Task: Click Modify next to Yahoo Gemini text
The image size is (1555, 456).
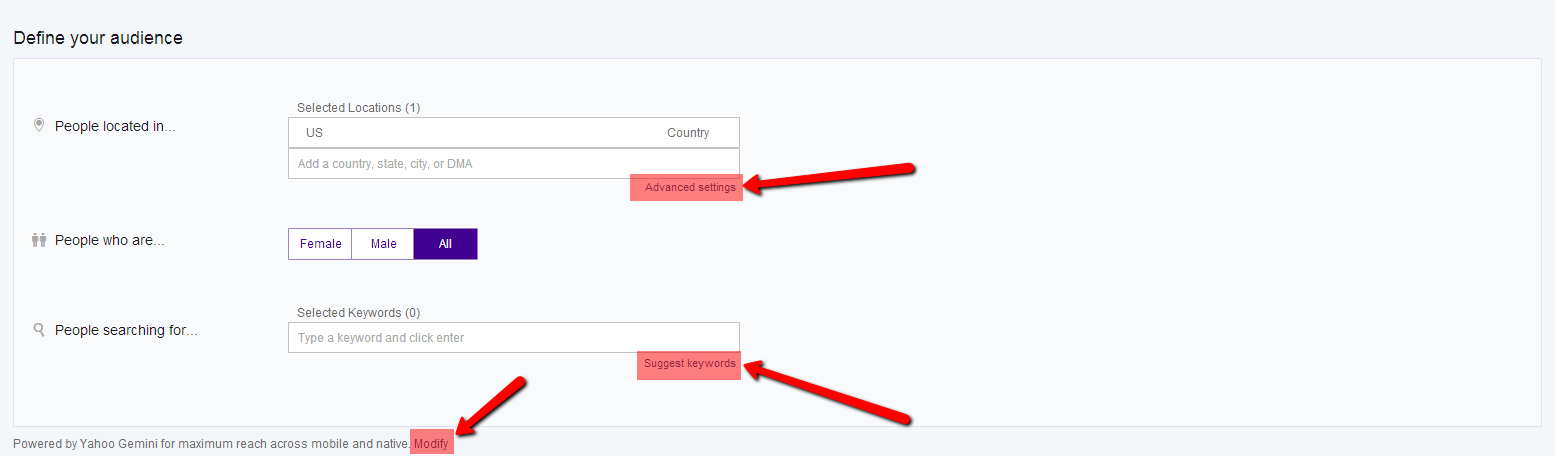Action: (431, 443)
